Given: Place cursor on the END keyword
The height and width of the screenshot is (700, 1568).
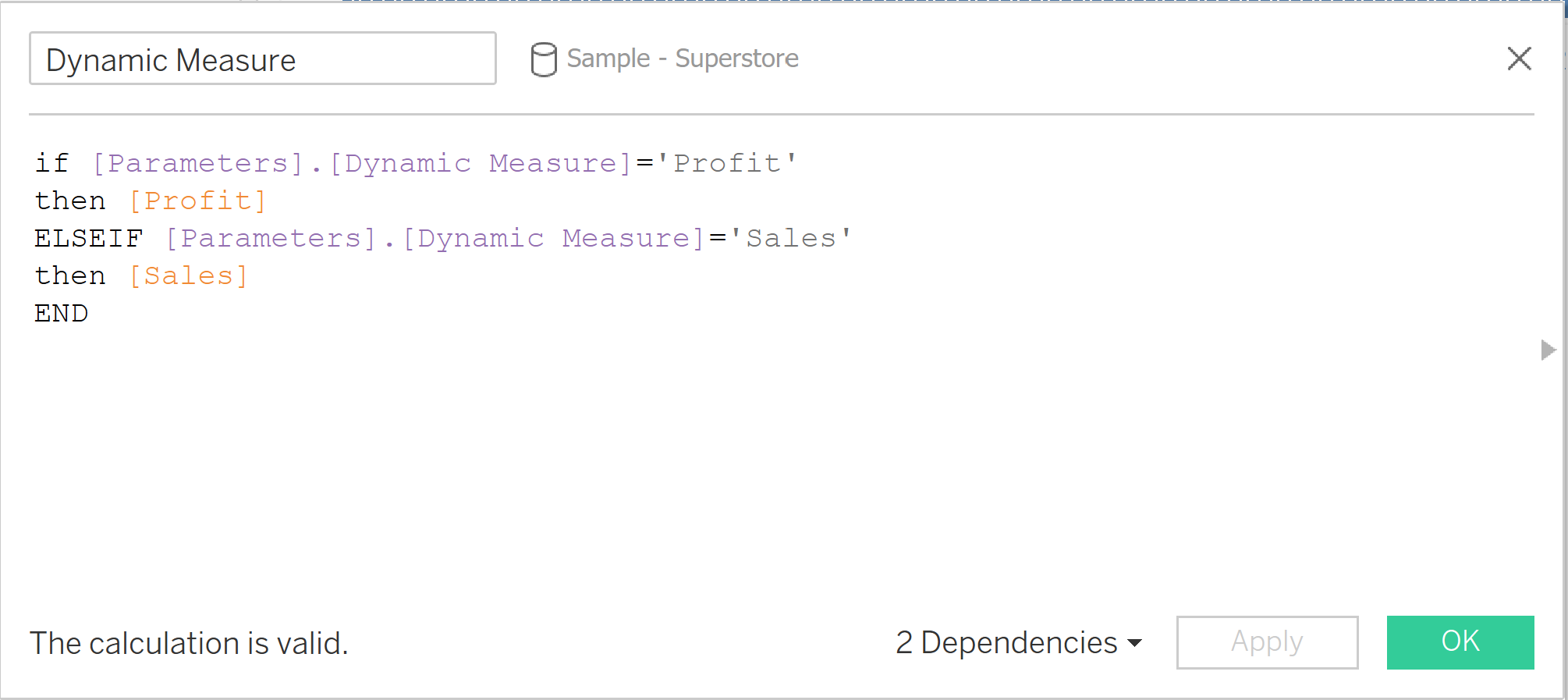Looking at the screenshot, I should (x=61, y=313).
